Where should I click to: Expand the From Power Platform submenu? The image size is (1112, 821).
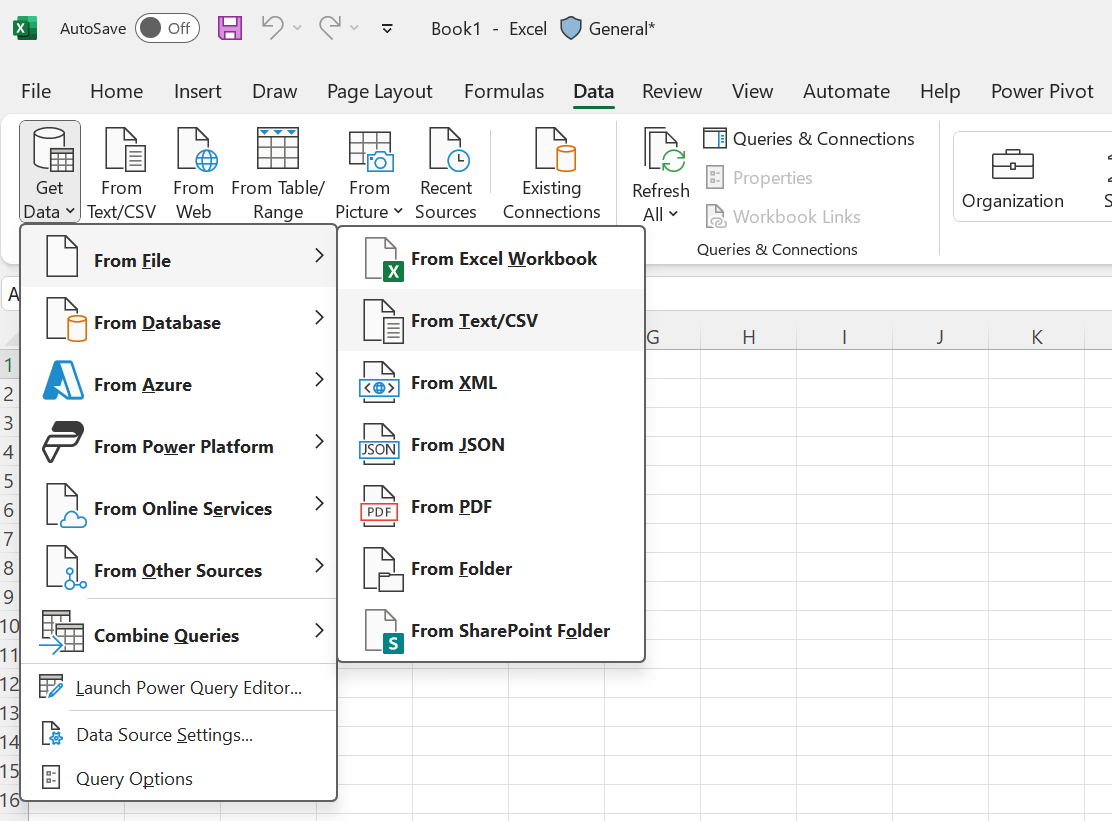(x=179, y=442)
